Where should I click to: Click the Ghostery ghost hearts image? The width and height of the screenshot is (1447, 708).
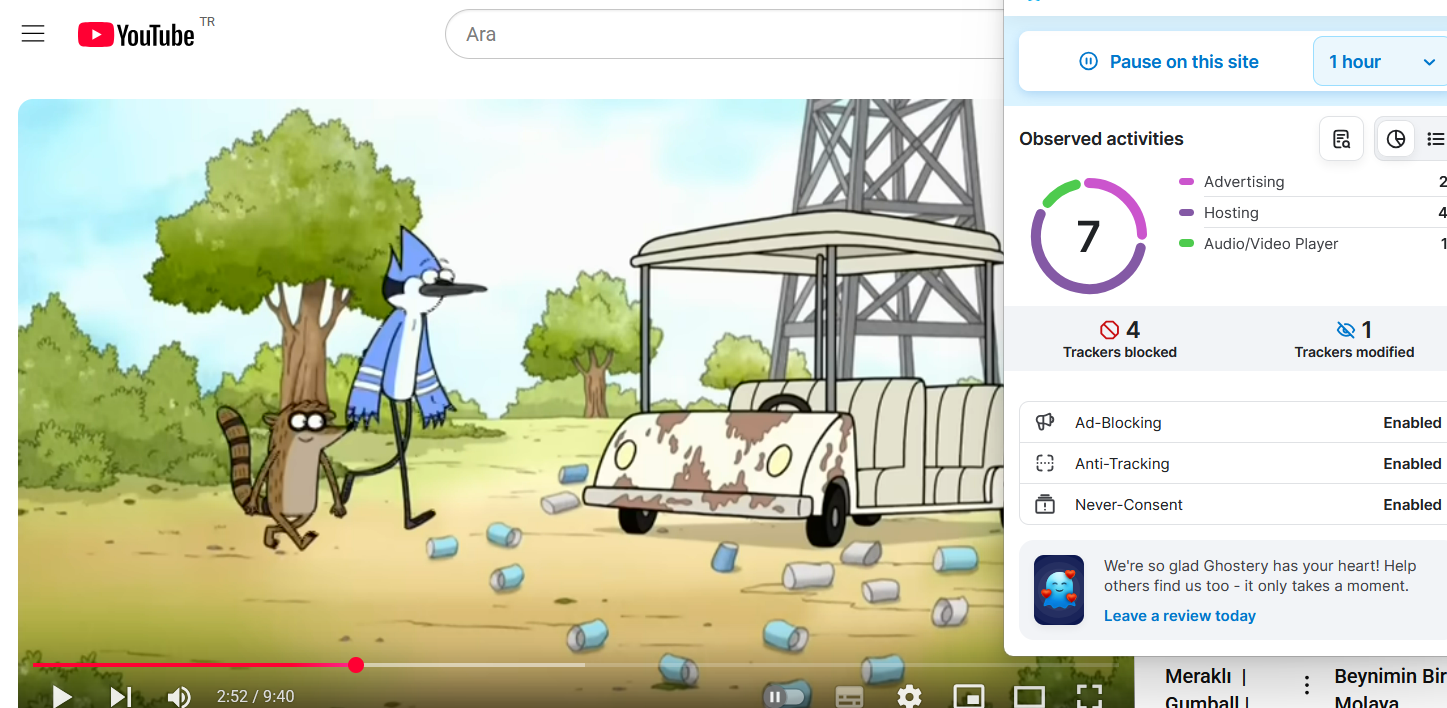(x=1059, y=590)
